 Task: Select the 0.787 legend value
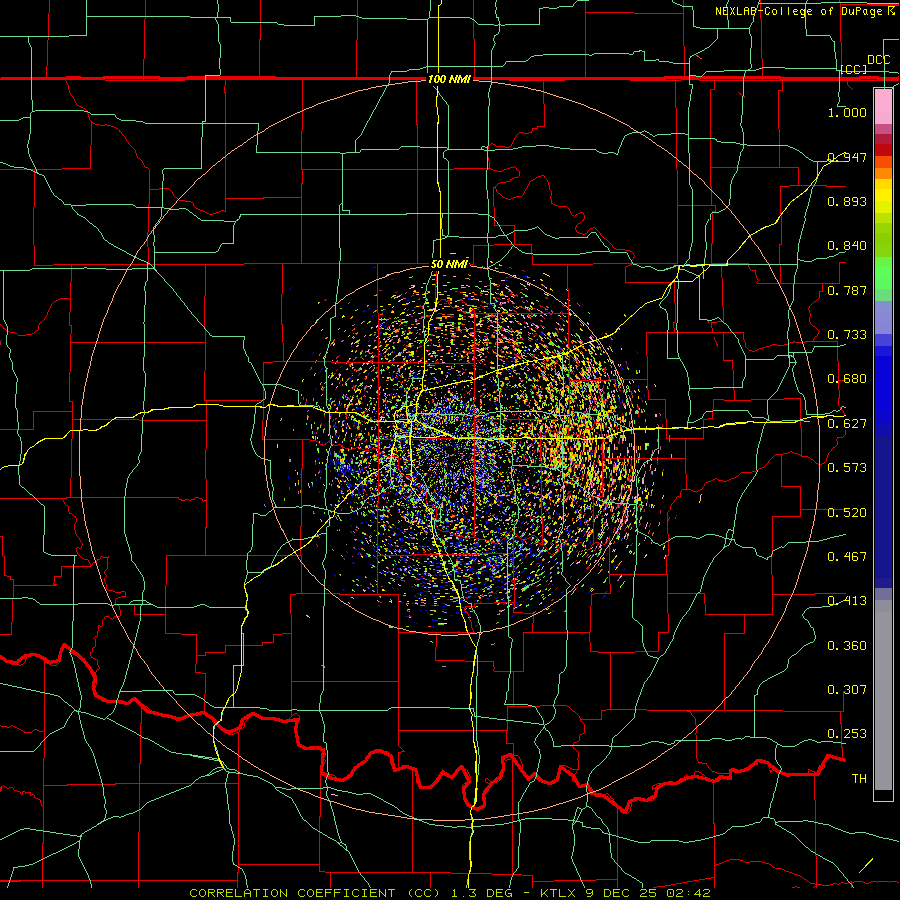point(847,290)
